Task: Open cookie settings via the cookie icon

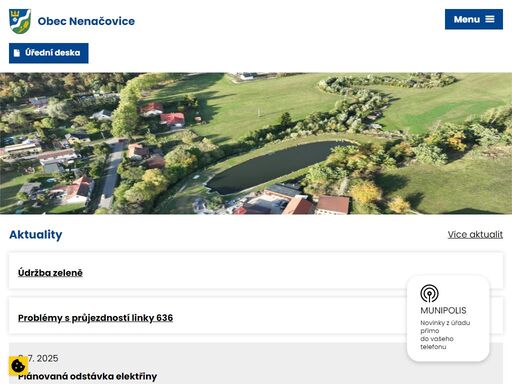Action: click(18, 366)
